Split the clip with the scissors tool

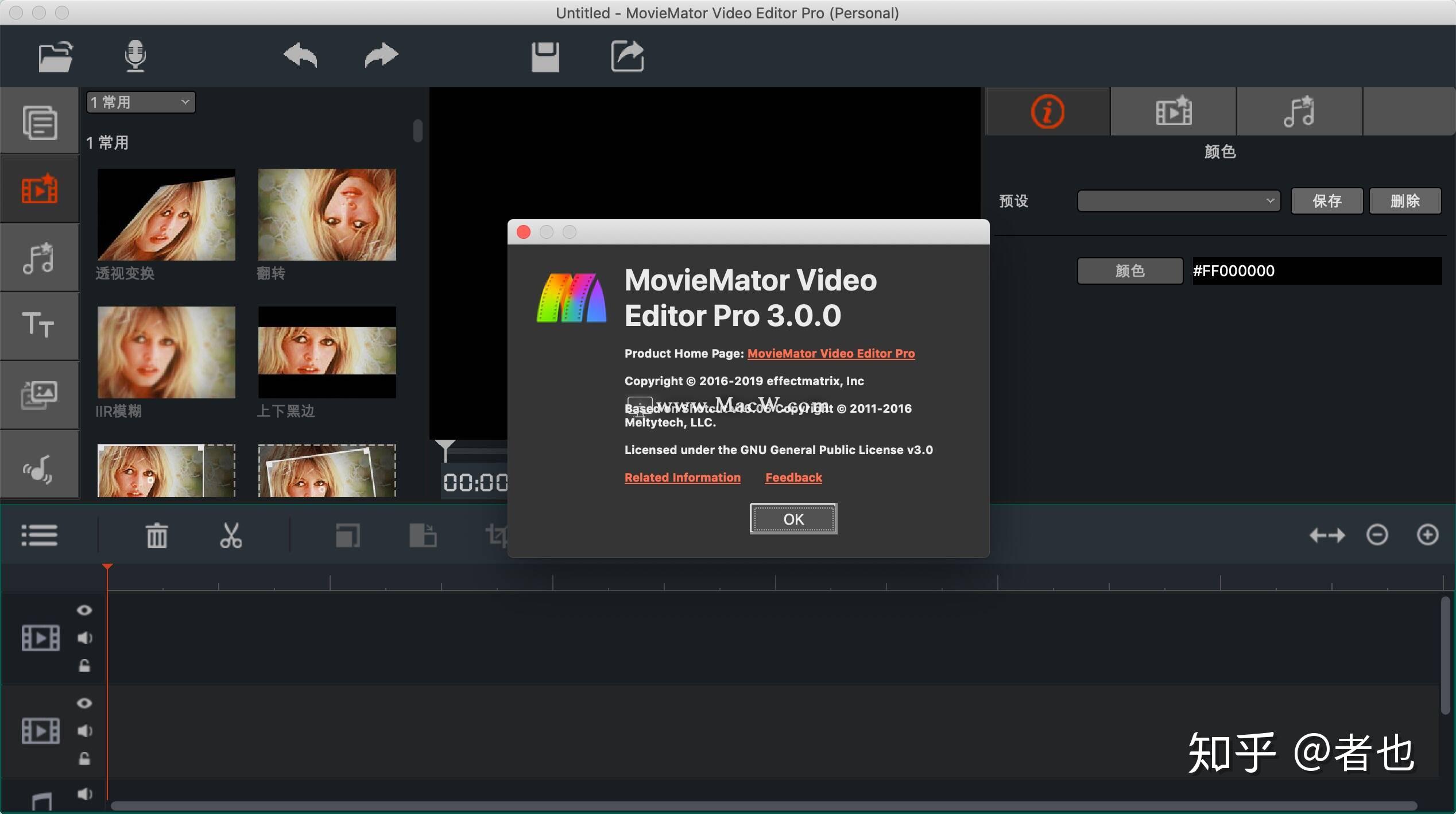tap(231, 535)
